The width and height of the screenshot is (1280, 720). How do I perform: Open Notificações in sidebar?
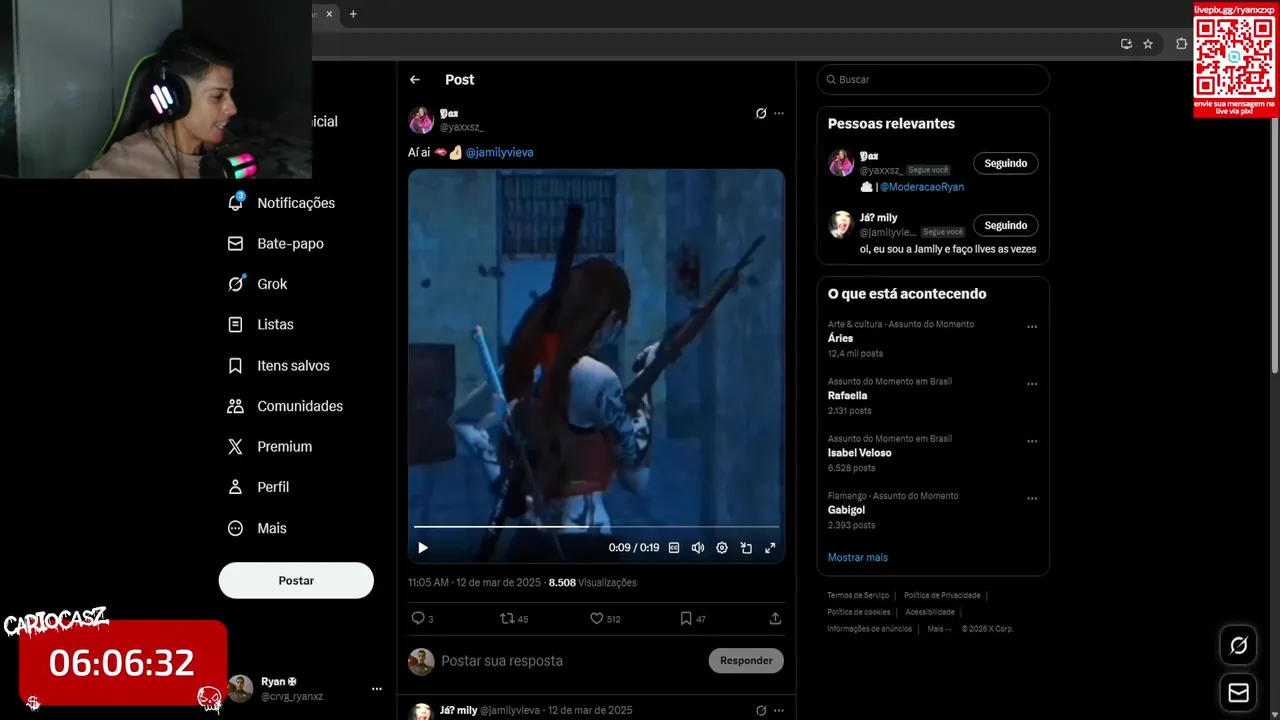click(282, 203)
